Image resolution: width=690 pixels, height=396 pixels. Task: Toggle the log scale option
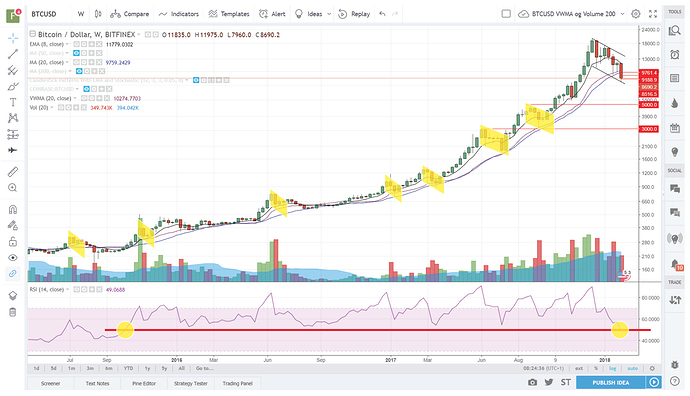pyautogui.click(x=612, y=368)
